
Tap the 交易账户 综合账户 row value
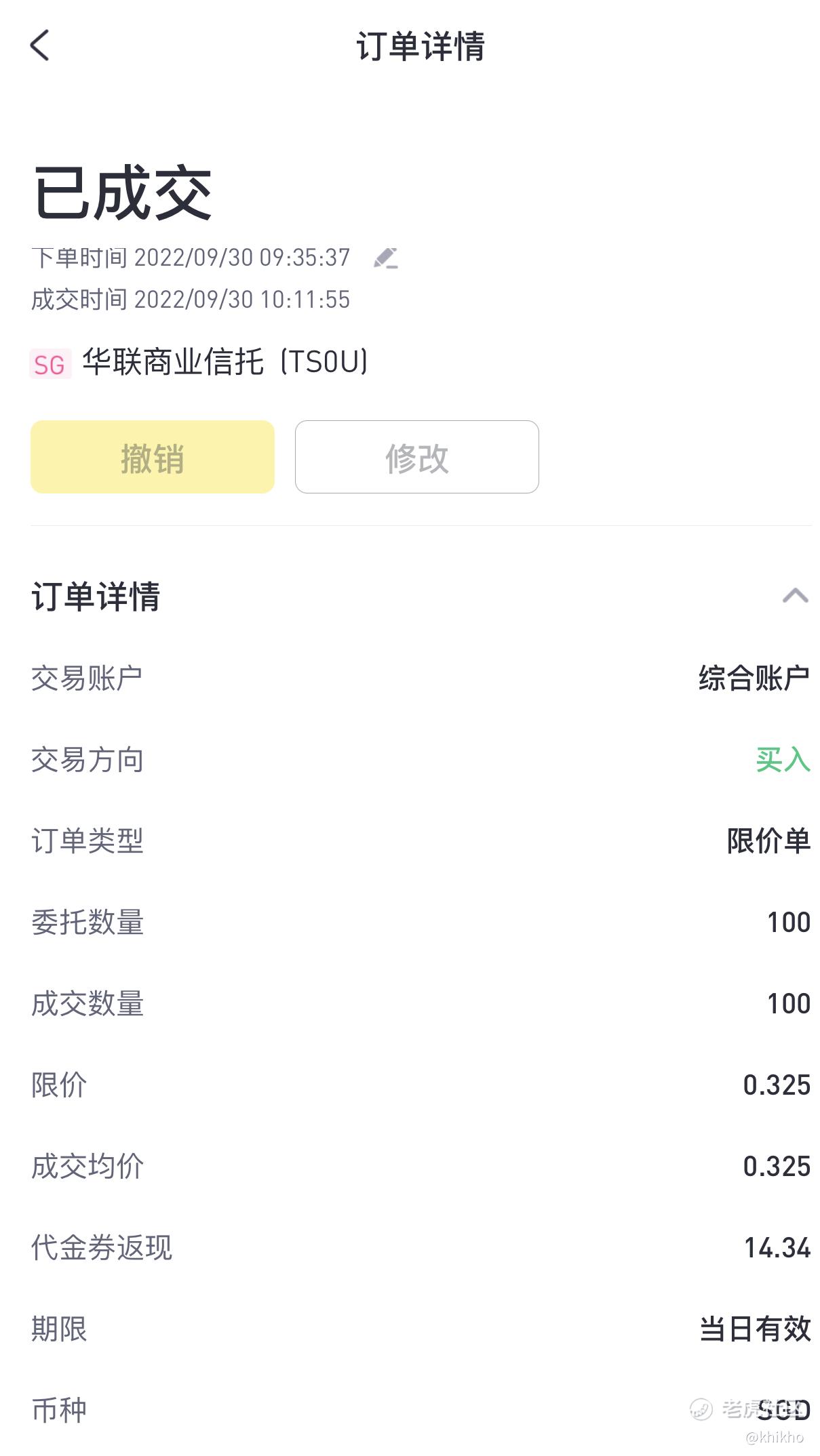tap(754, 679)
